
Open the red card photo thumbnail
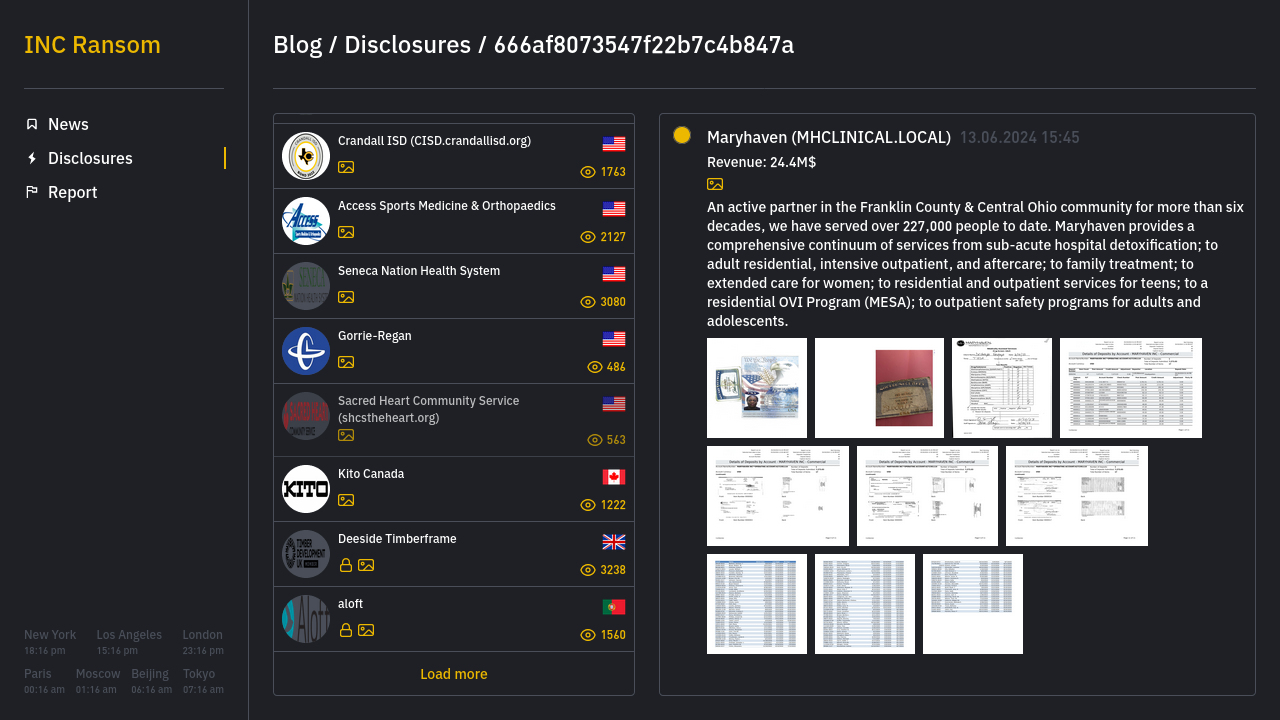tap(879, 388)
